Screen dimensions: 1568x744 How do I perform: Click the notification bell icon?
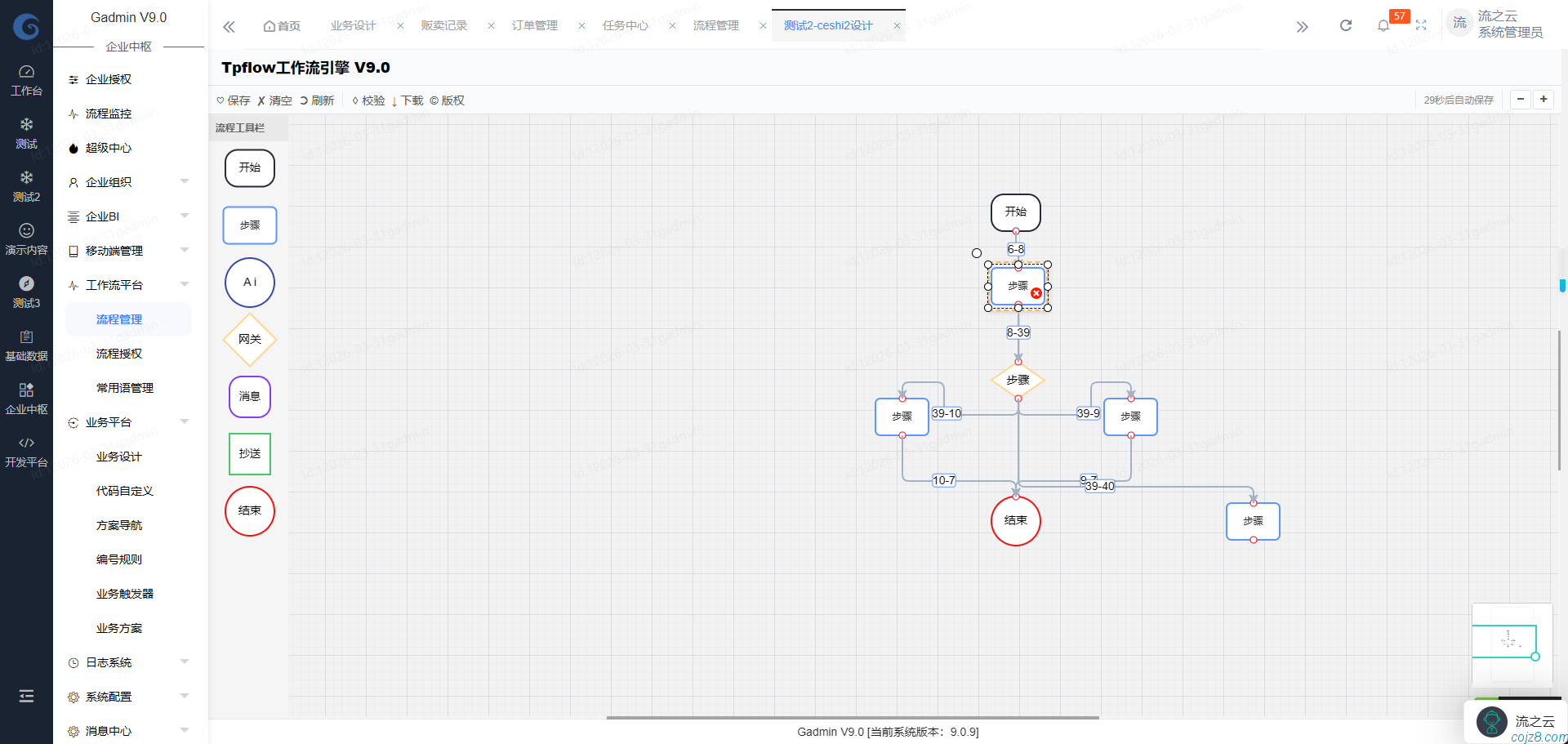point(1383,26)
